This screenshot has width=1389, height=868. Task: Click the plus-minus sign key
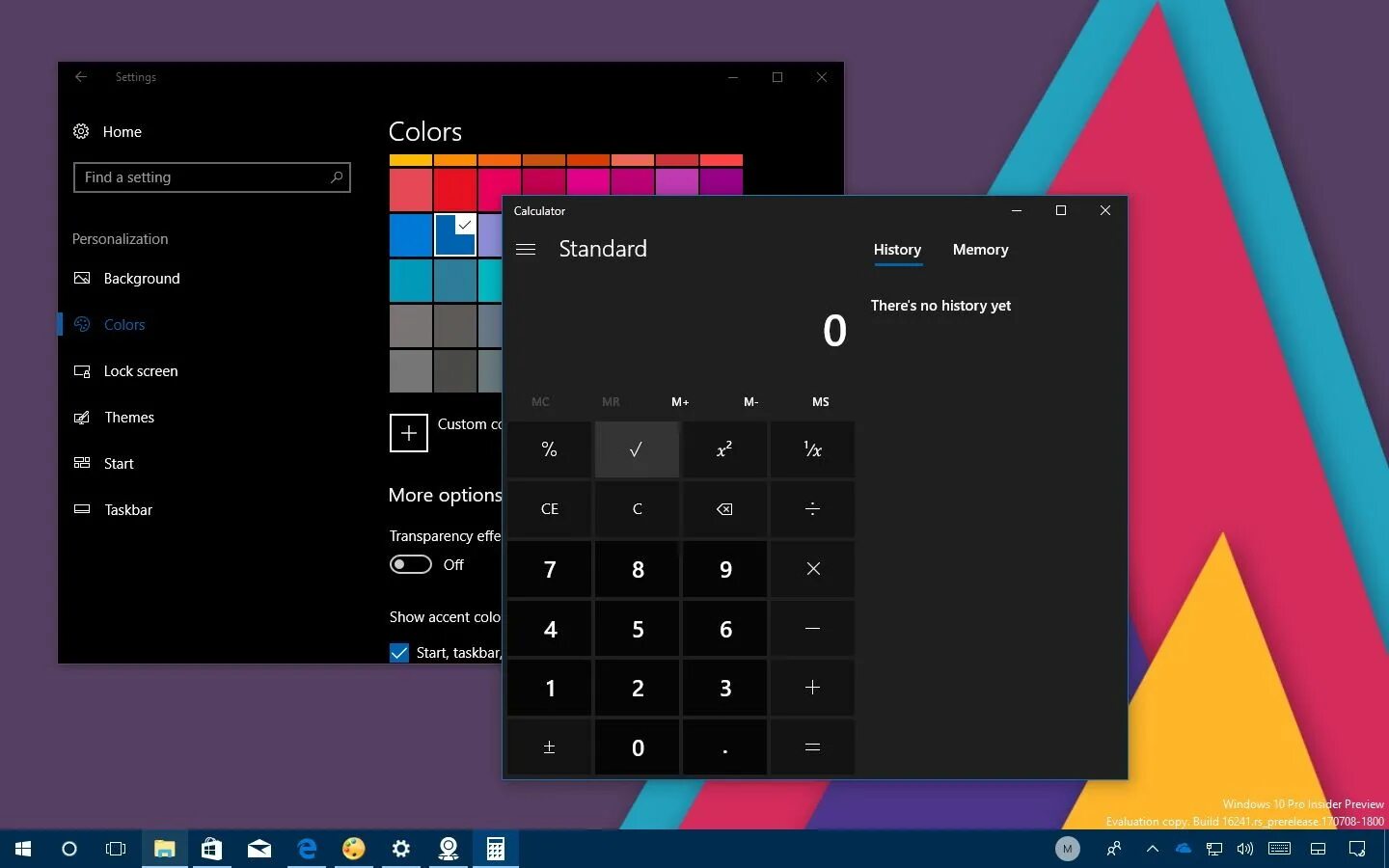[549, 747]
